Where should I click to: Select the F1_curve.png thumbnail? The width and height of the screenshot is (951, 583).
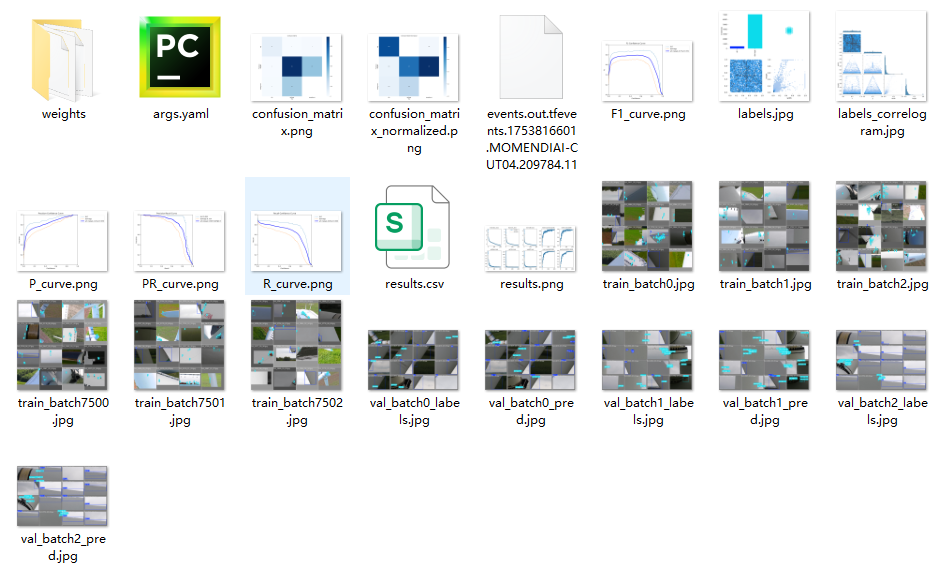647,71
